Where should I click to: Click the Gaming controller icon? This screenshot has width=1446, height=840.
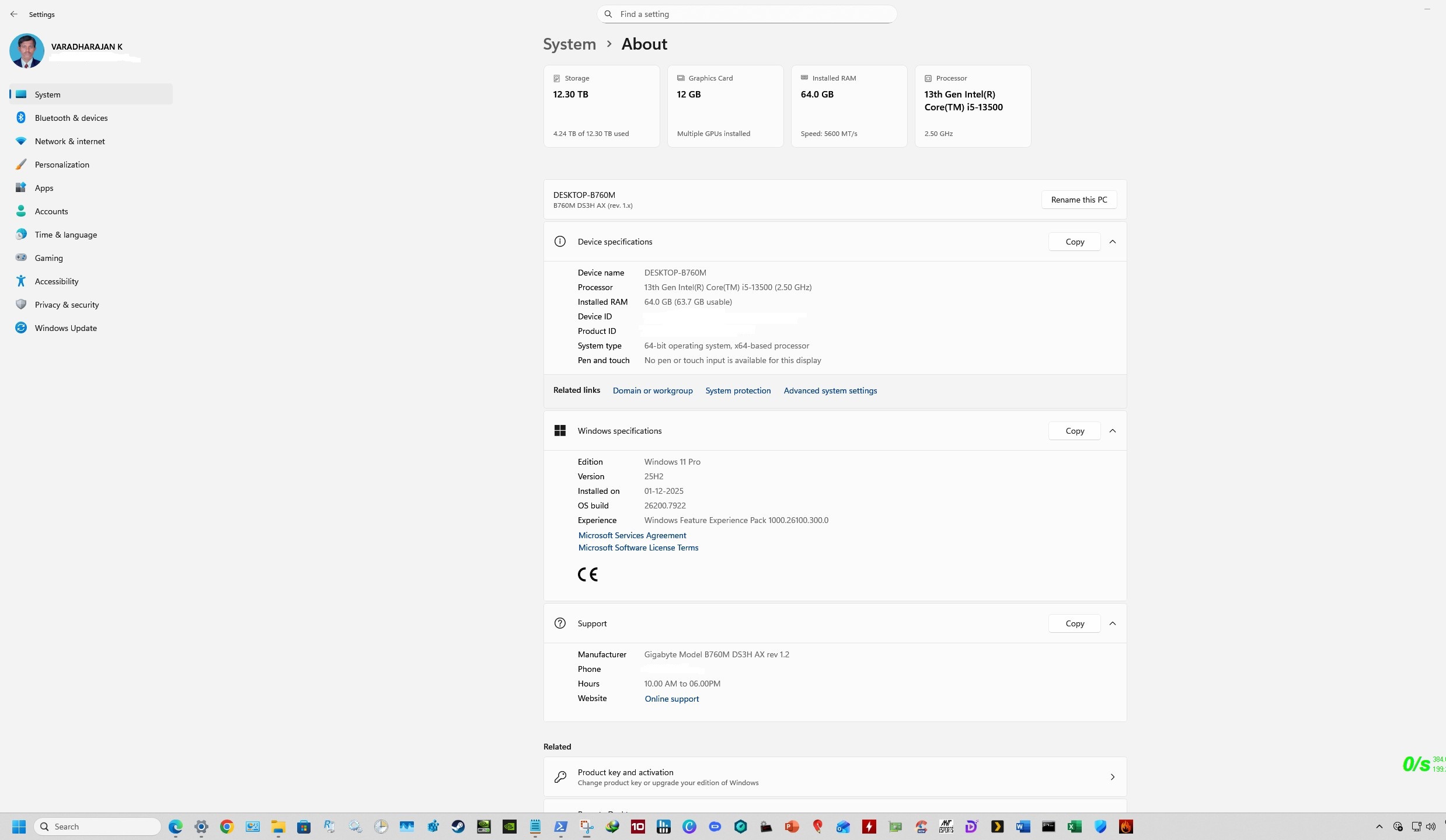coord(21,257)
